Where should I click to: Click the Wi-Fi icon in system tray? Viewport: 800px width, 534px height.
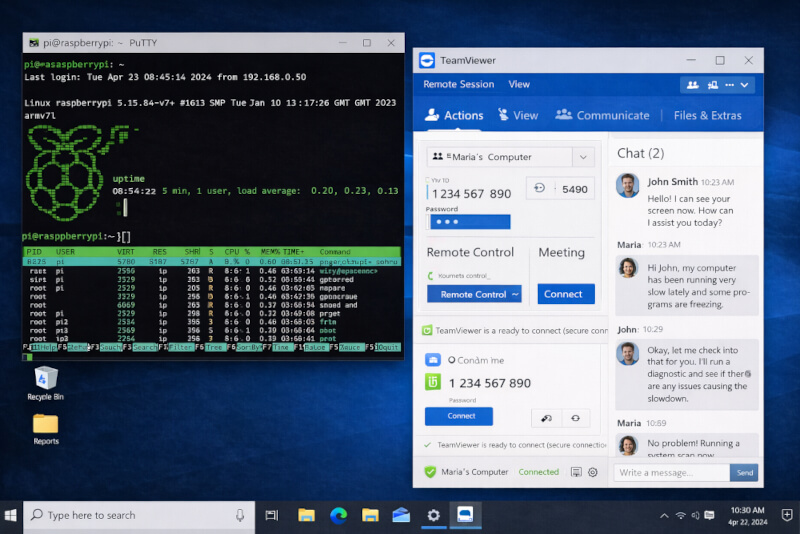point(680,516)
